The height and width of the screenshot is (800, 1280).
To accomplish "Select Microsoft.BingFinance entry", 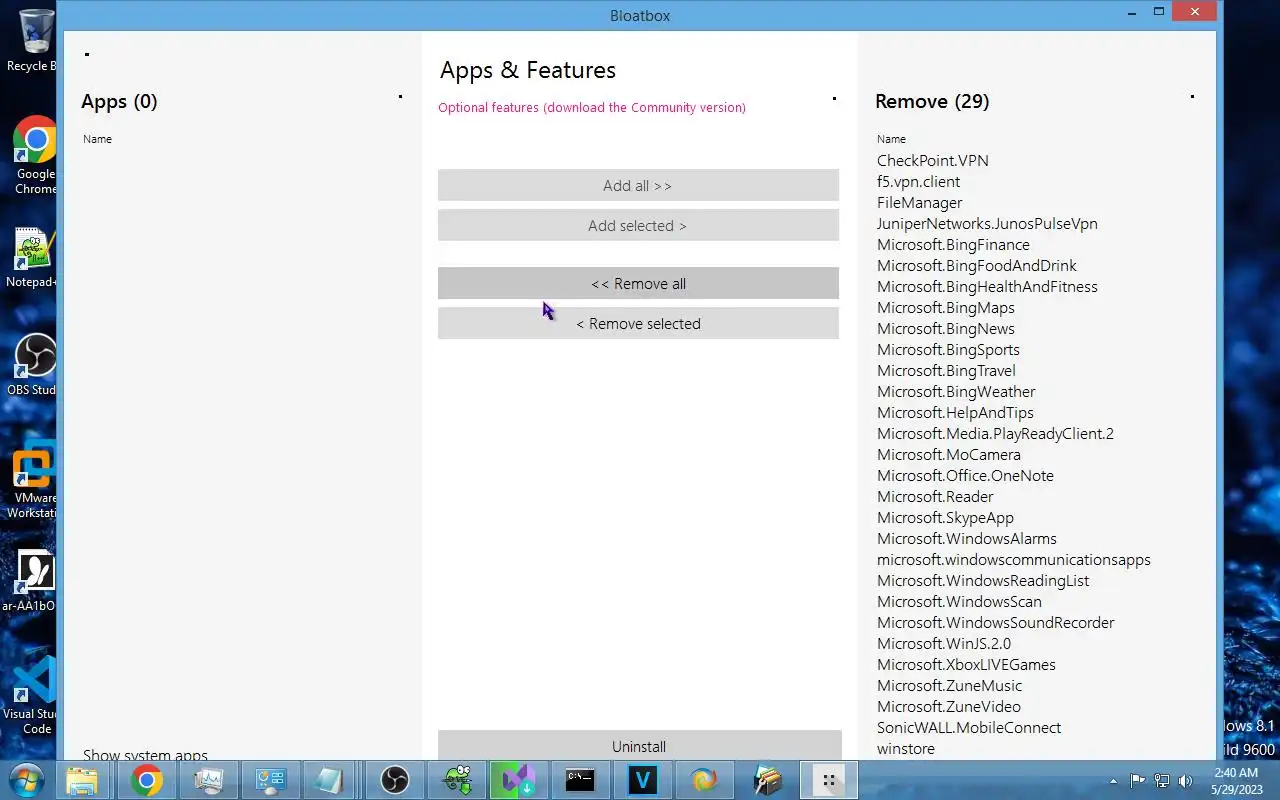I will [x=953, y=244].
